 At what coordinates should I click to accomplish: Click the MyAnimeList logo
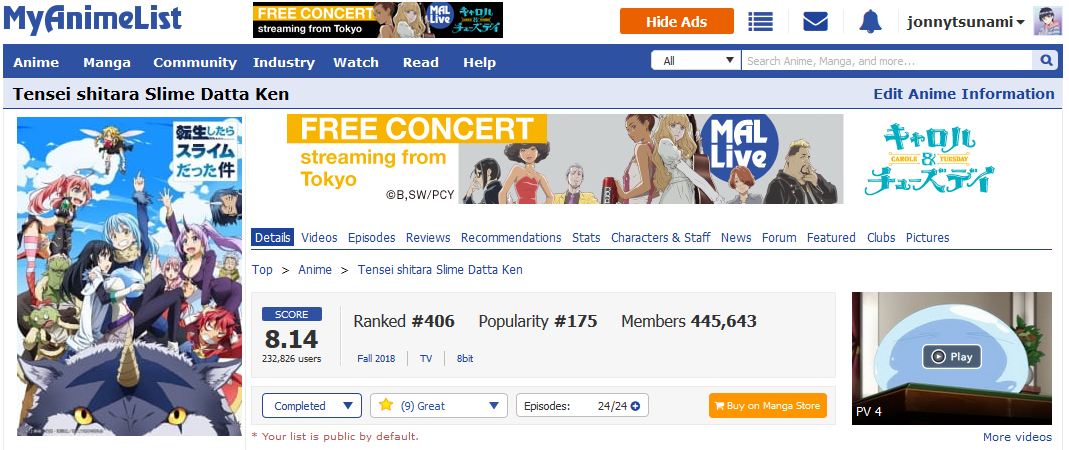coord(93,19)
